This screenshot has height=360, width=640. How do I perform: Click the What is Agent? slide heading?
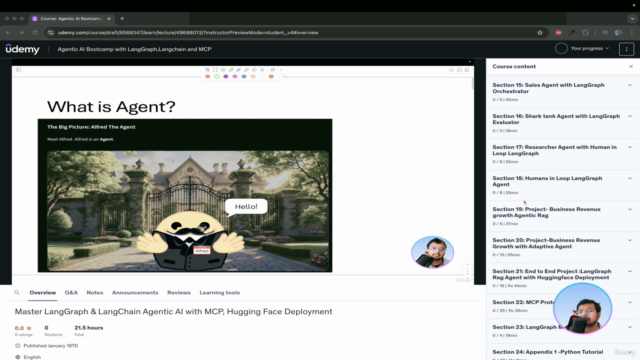[x=111, y=107]
